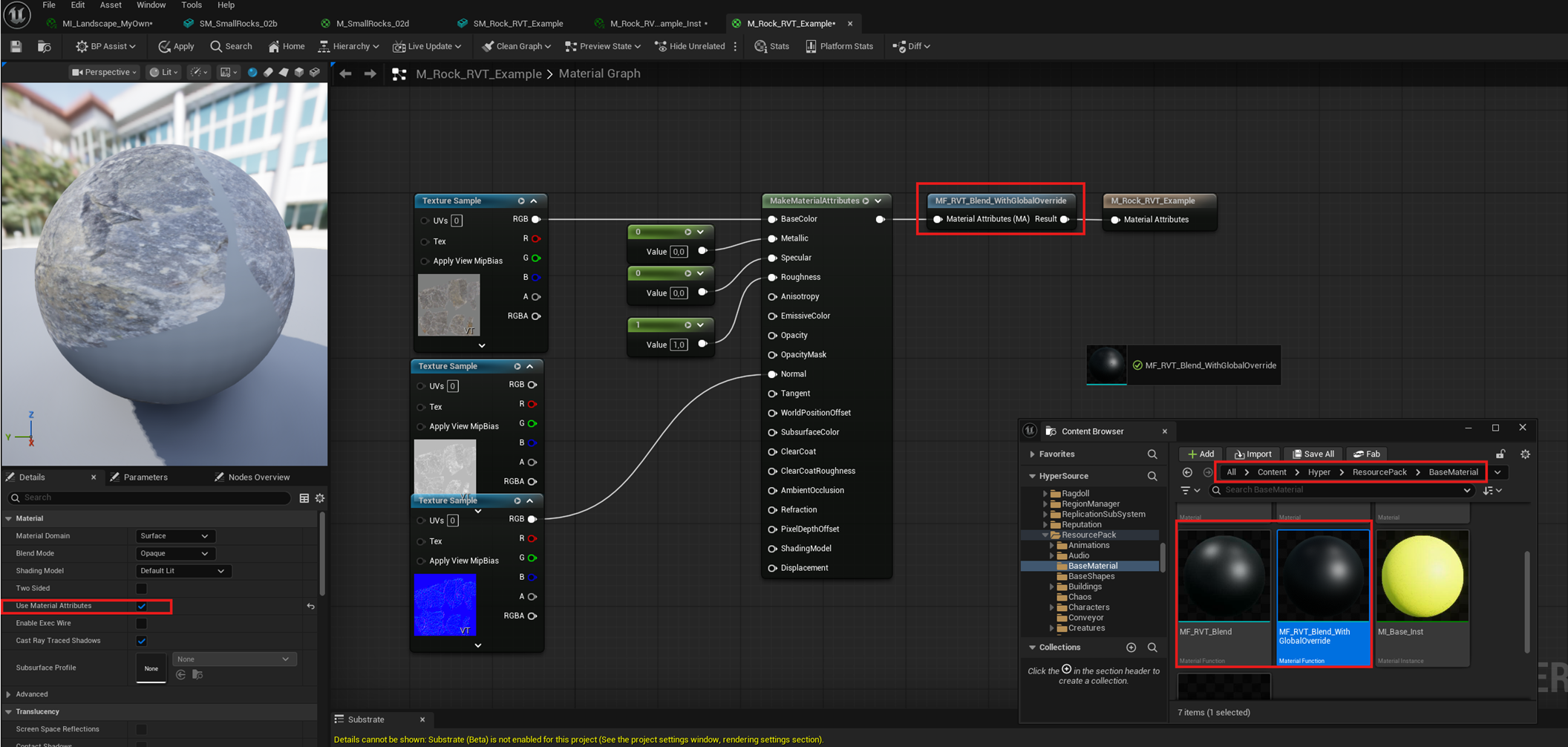Browse to Subsurface Profile asset in Content Browser
The image size is (1568, 747).
[x=197, y=674]
